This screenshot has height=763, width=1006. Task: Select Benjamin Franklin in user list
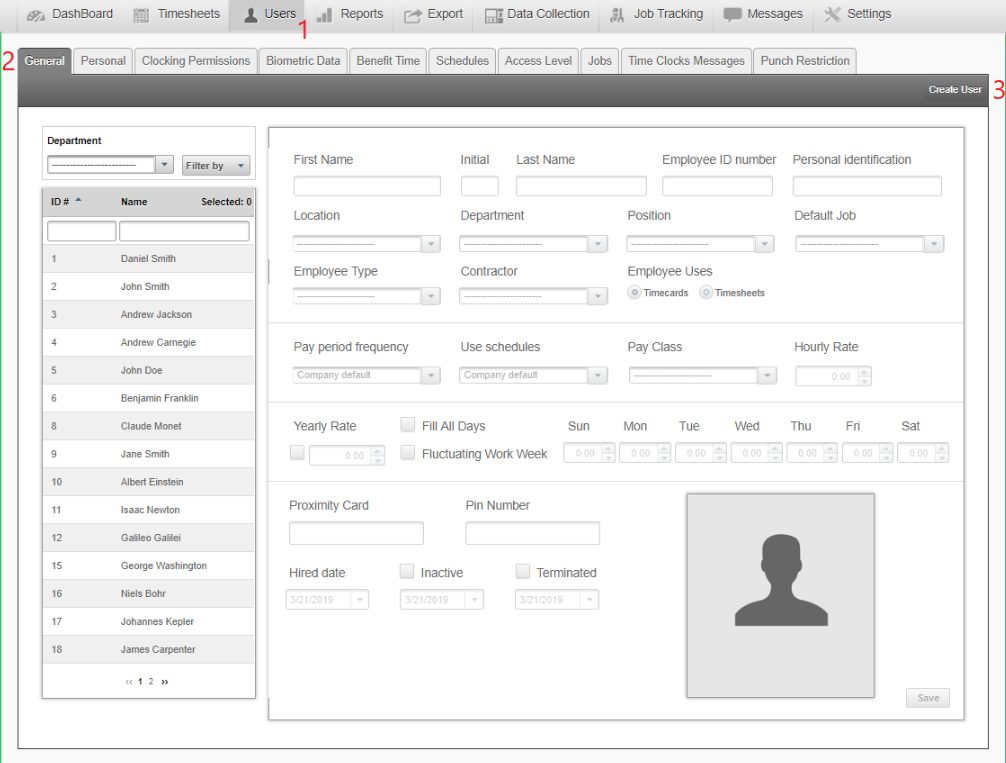[x=149, y=398]
